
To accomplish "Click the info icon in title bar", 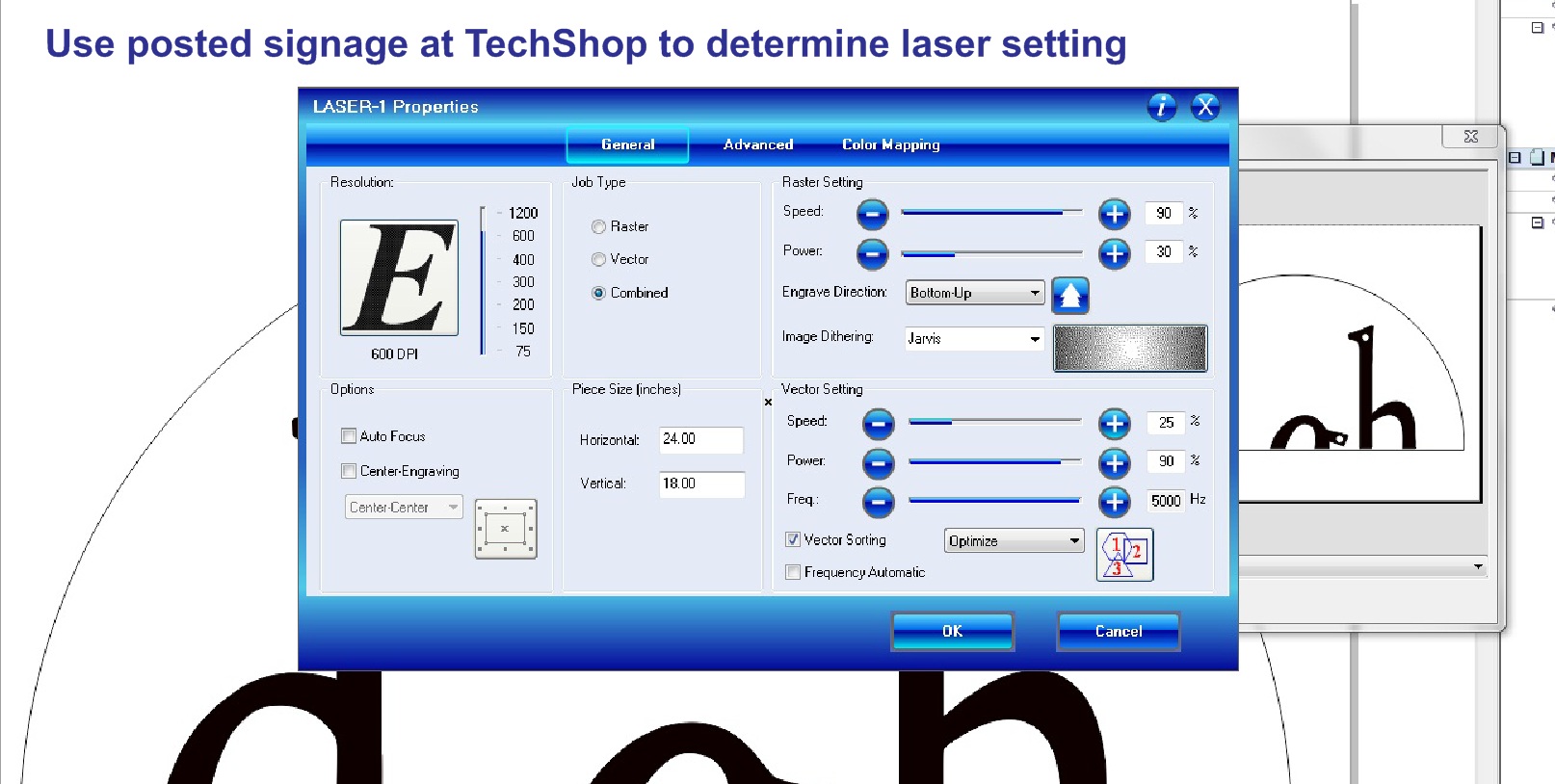I will 1162,107.
